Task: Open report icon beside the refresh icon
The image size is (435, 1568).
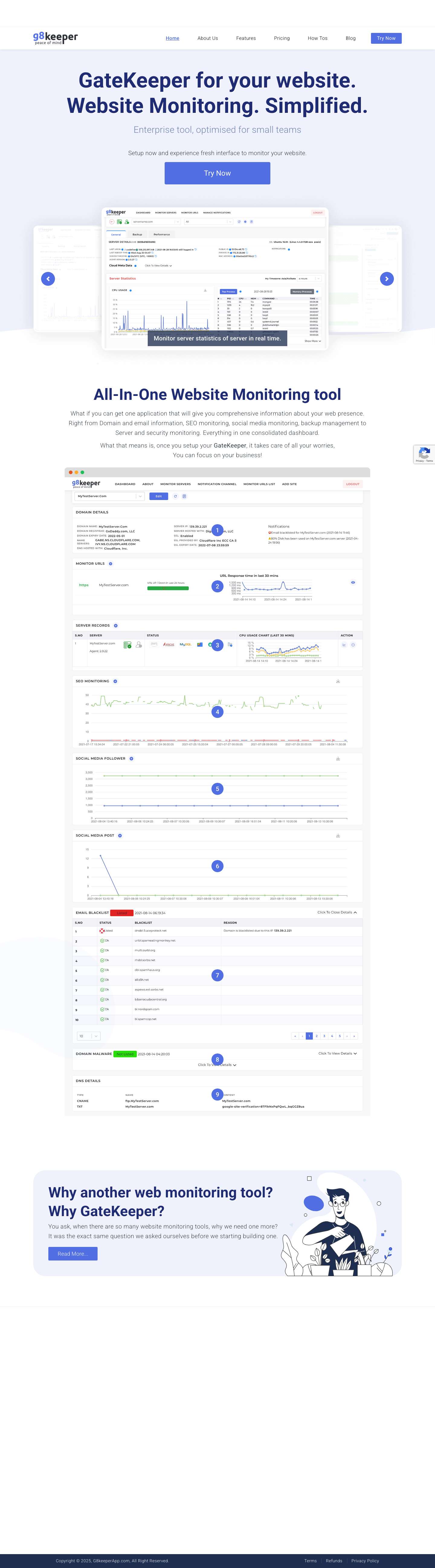Action: pos(185,496)
